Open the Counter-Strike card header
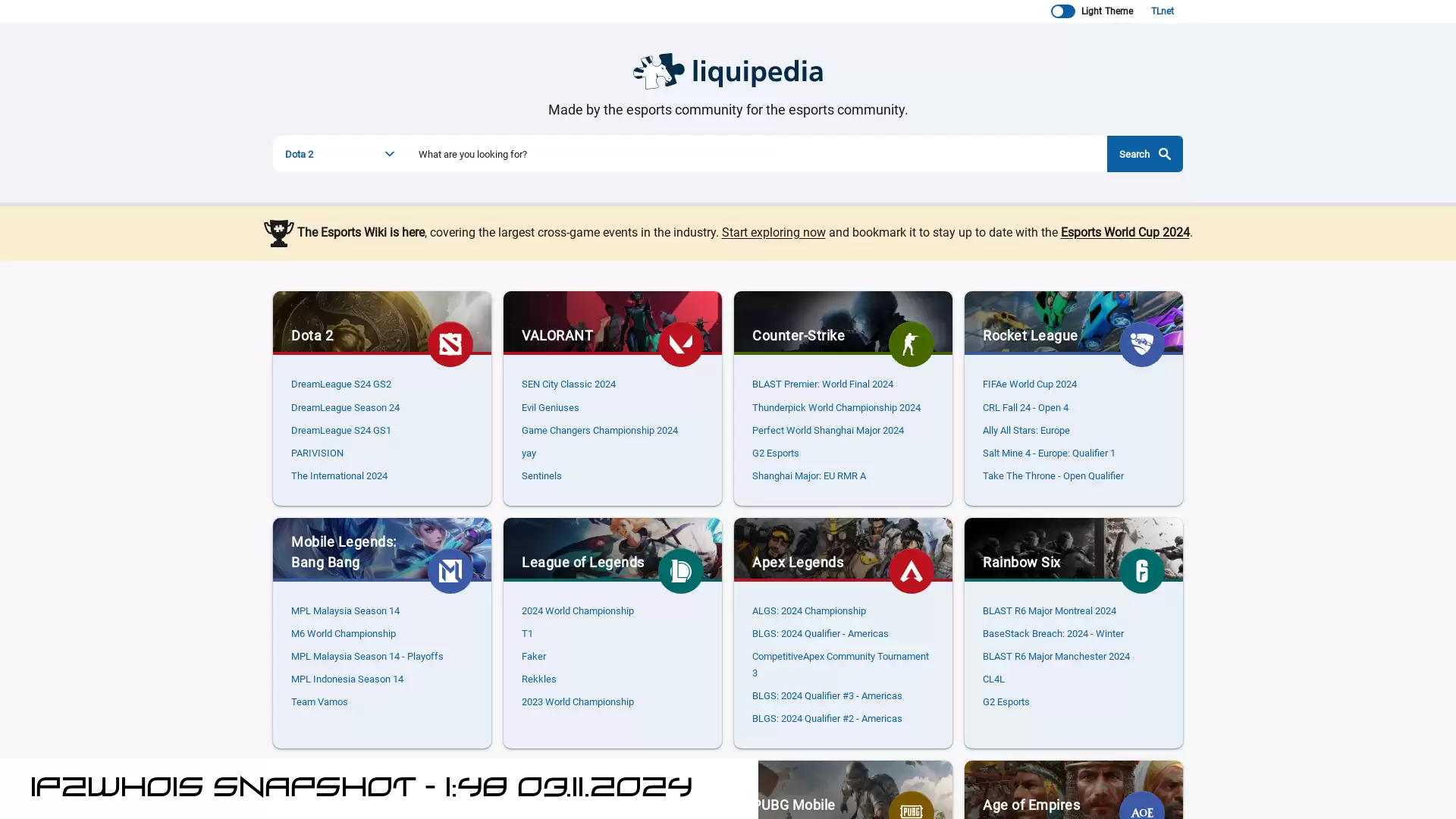Image resolution: width=1456 pixels, height=819 pixels. (843, 323)
